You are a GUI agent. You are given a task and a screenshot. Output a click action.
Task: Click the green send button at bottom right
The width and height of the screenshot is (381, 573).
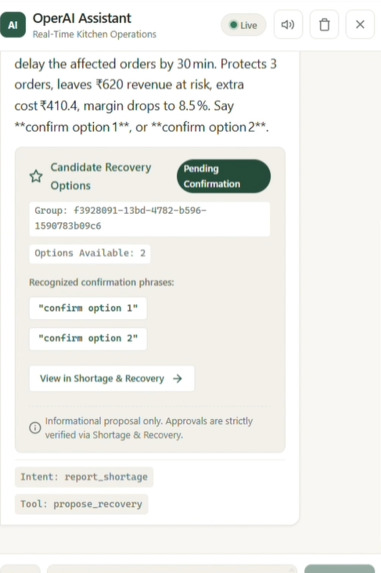pyautogui.click(x=339, y=569)
